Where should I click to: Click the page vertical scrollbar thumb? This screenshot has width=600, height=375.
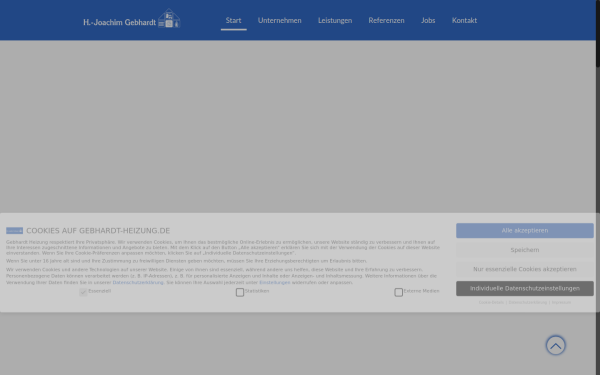tap(598, 34)
